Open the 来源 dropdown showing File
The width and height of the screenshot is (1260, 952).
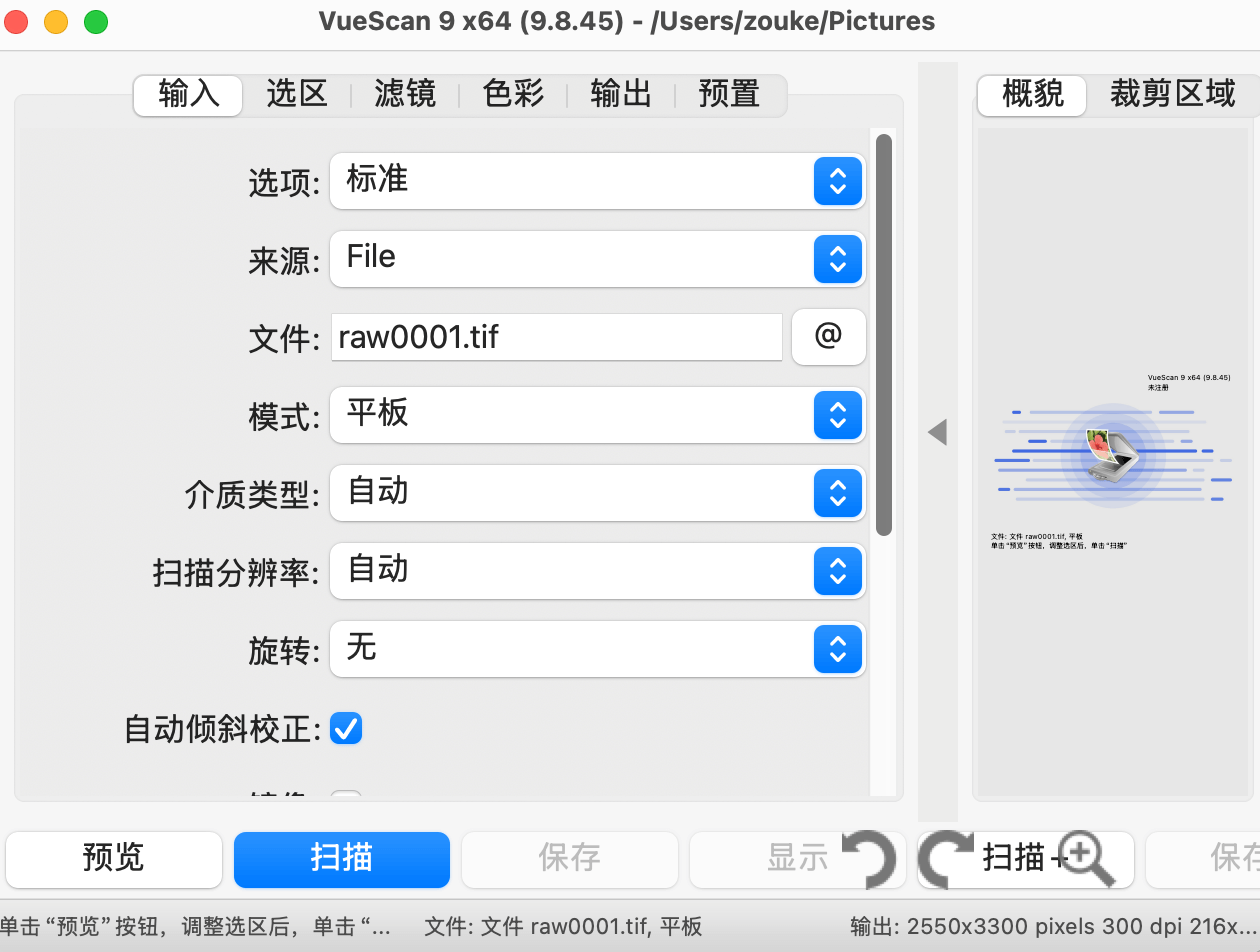click(x=597, y=259)
